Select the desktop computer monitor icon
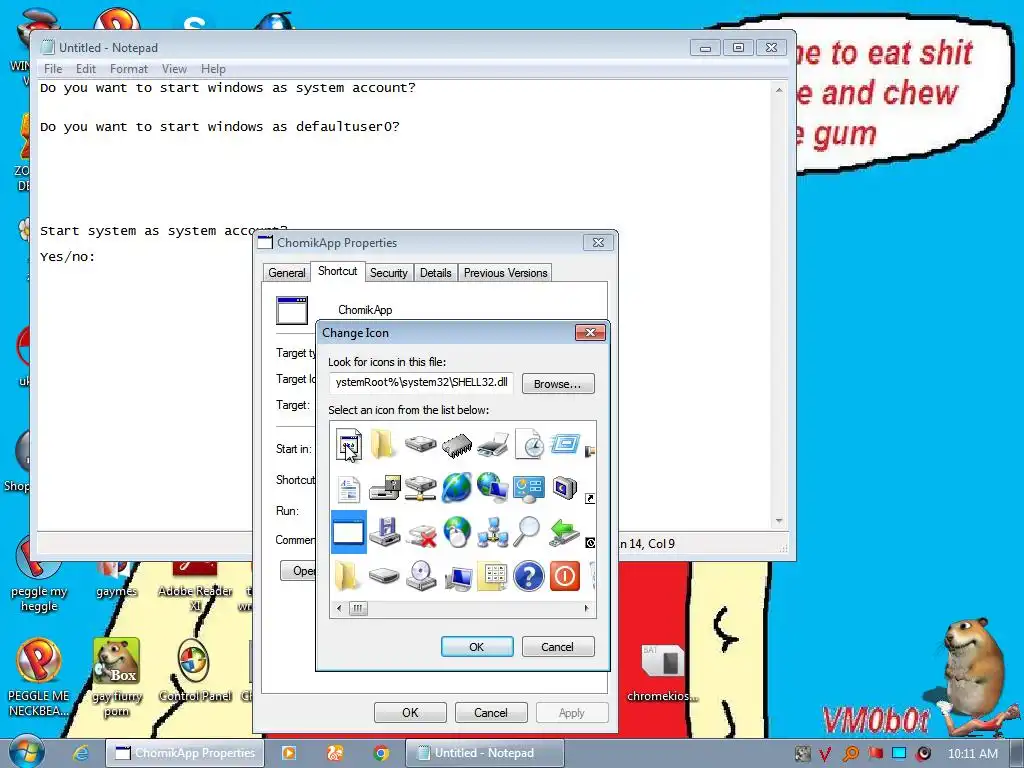 click(458, 577)
